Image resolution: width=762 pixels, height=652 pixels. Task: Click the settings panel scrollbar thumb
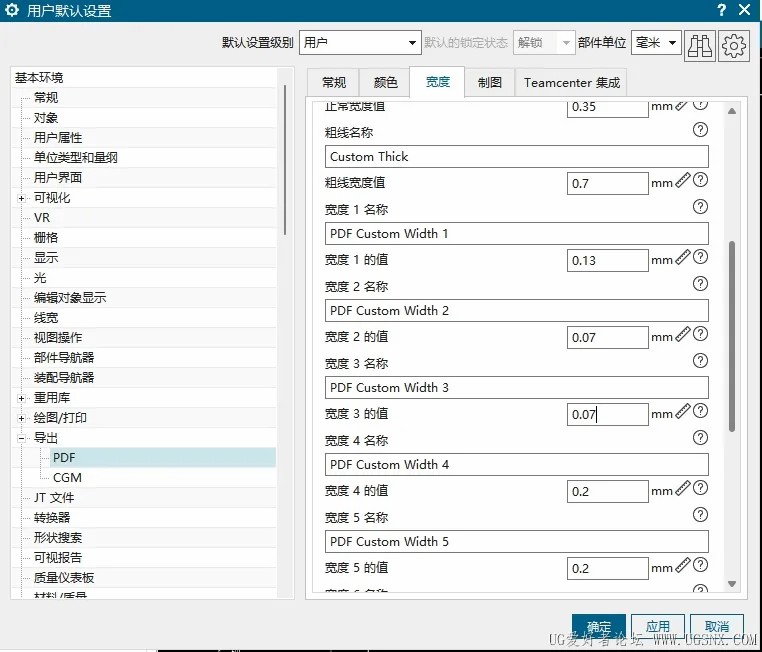[x=732, y=336]
